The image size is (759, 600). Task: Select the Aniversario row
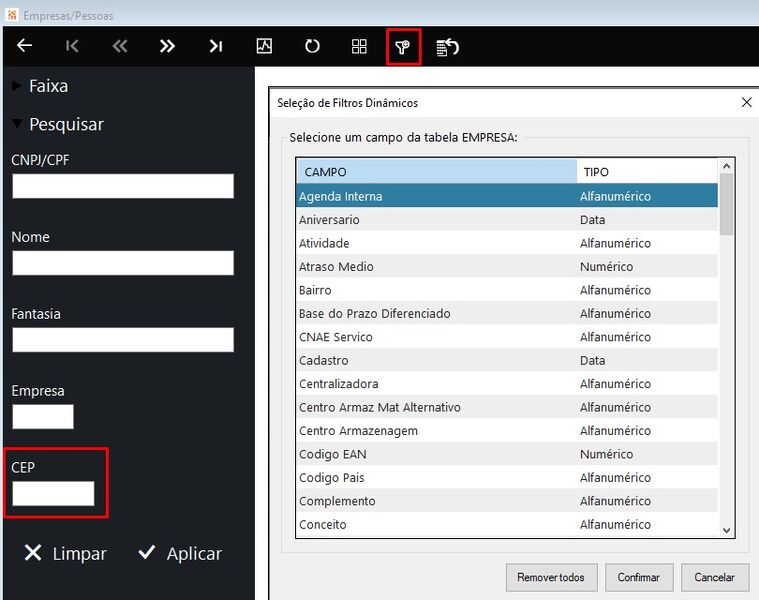507,220
